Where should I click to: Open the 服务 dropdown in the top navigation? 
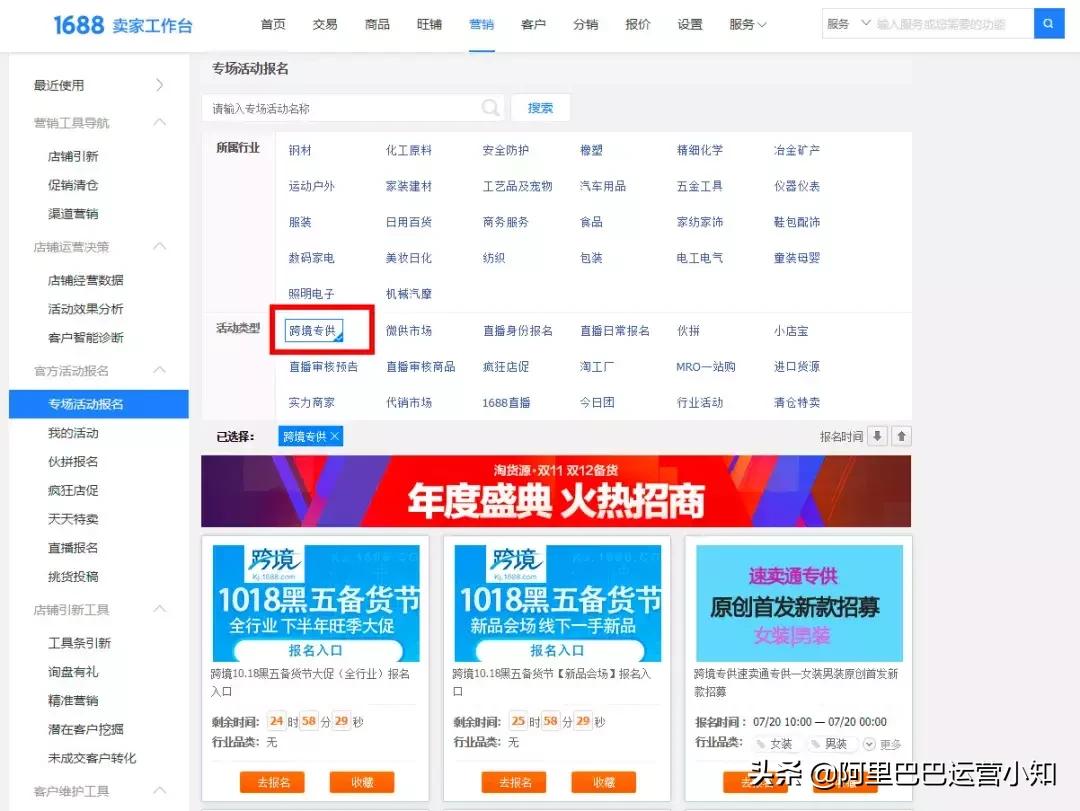(x=746, y=24)
